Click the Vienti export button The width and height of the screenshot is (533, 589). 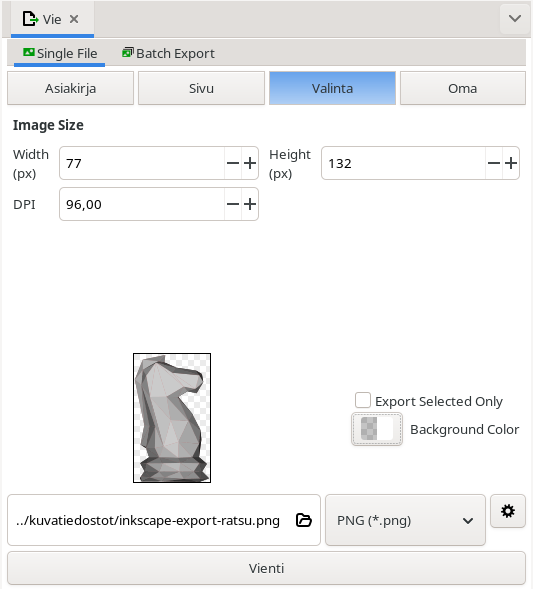tap(266, 568)
